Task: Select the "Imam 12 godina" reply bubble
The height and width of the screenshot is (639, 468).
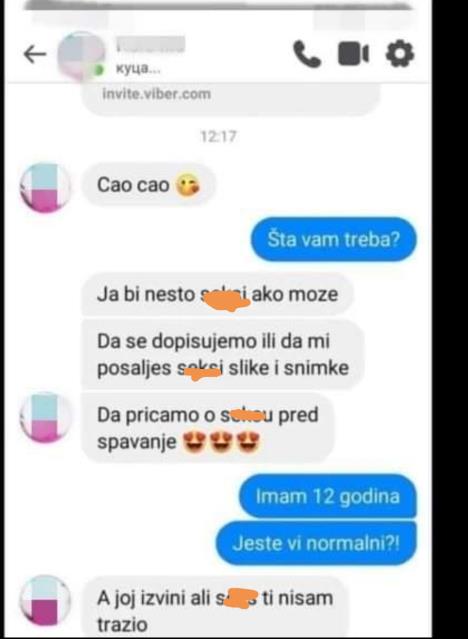Action: click(327, 496)
